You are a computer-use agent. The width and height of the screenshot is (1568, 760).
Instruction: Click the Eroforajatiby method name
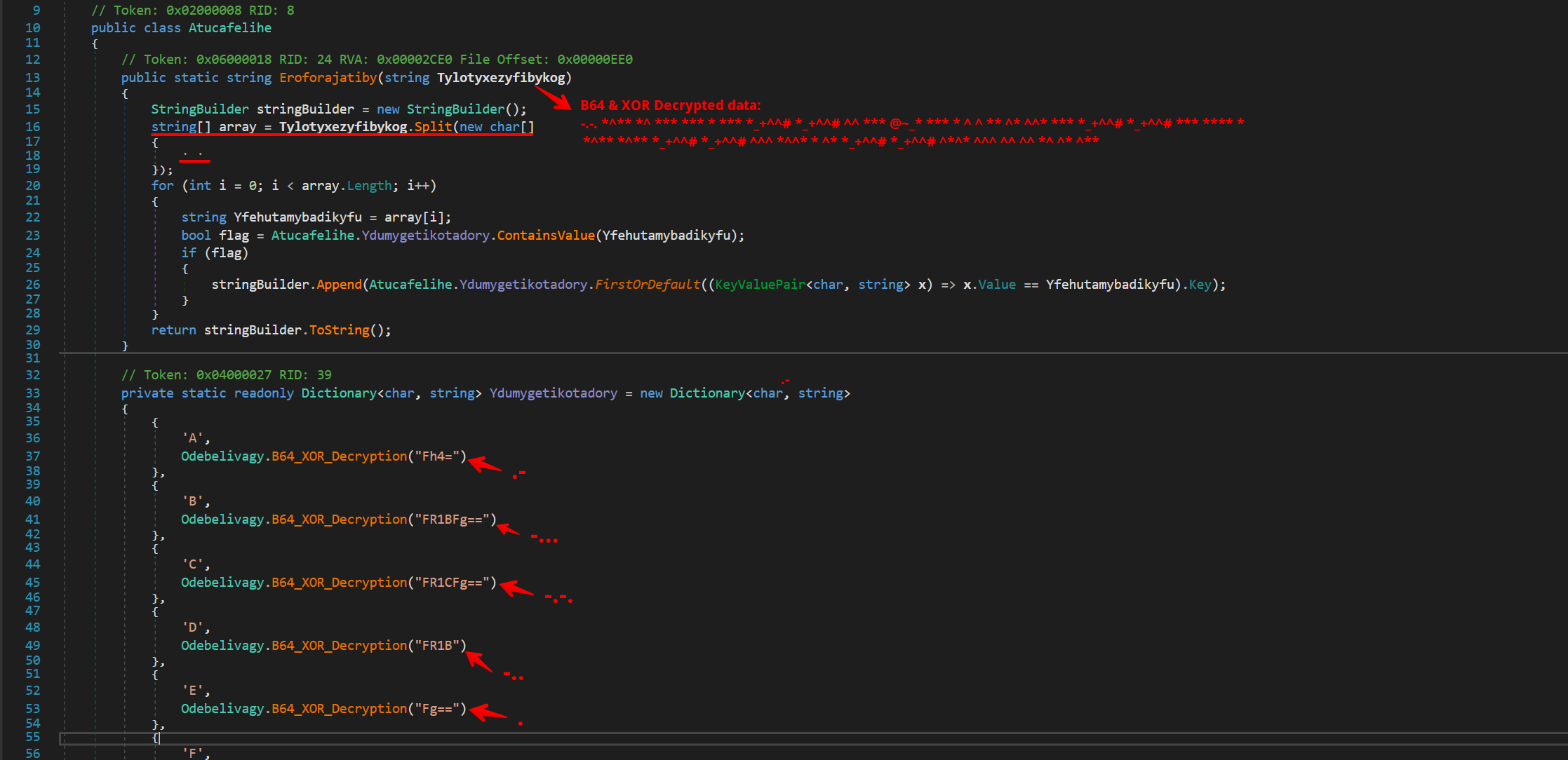point(328,78)
